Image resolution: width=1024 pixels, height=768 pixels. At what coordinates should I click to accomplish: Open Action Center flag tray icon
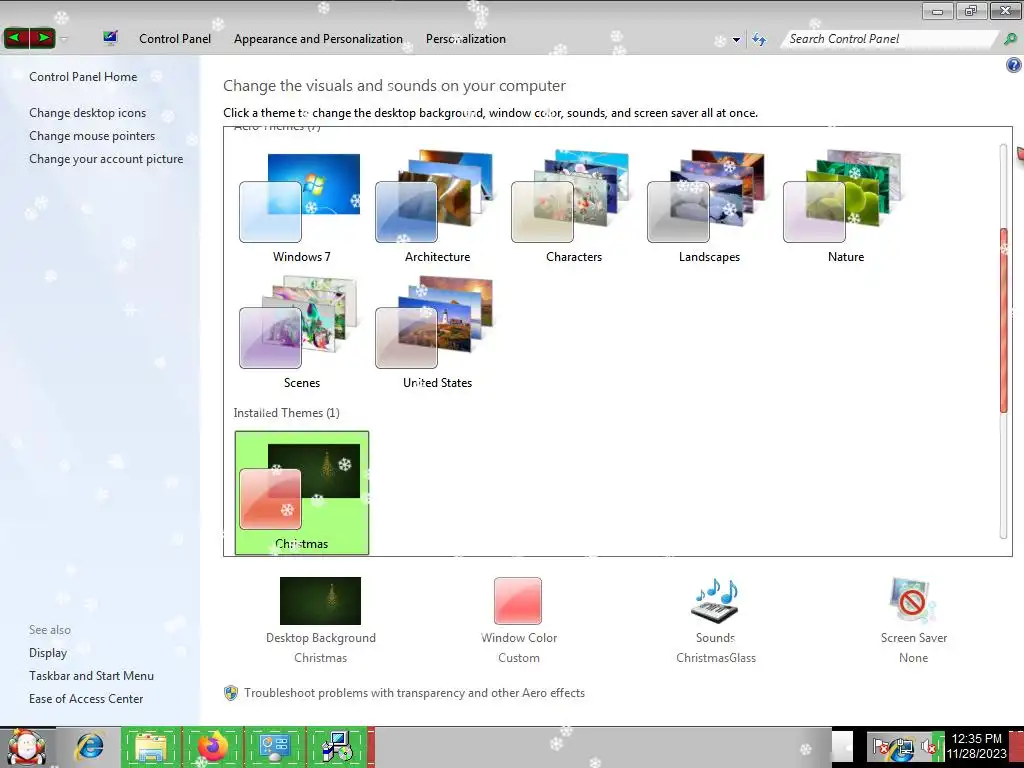tap(881, 746)
